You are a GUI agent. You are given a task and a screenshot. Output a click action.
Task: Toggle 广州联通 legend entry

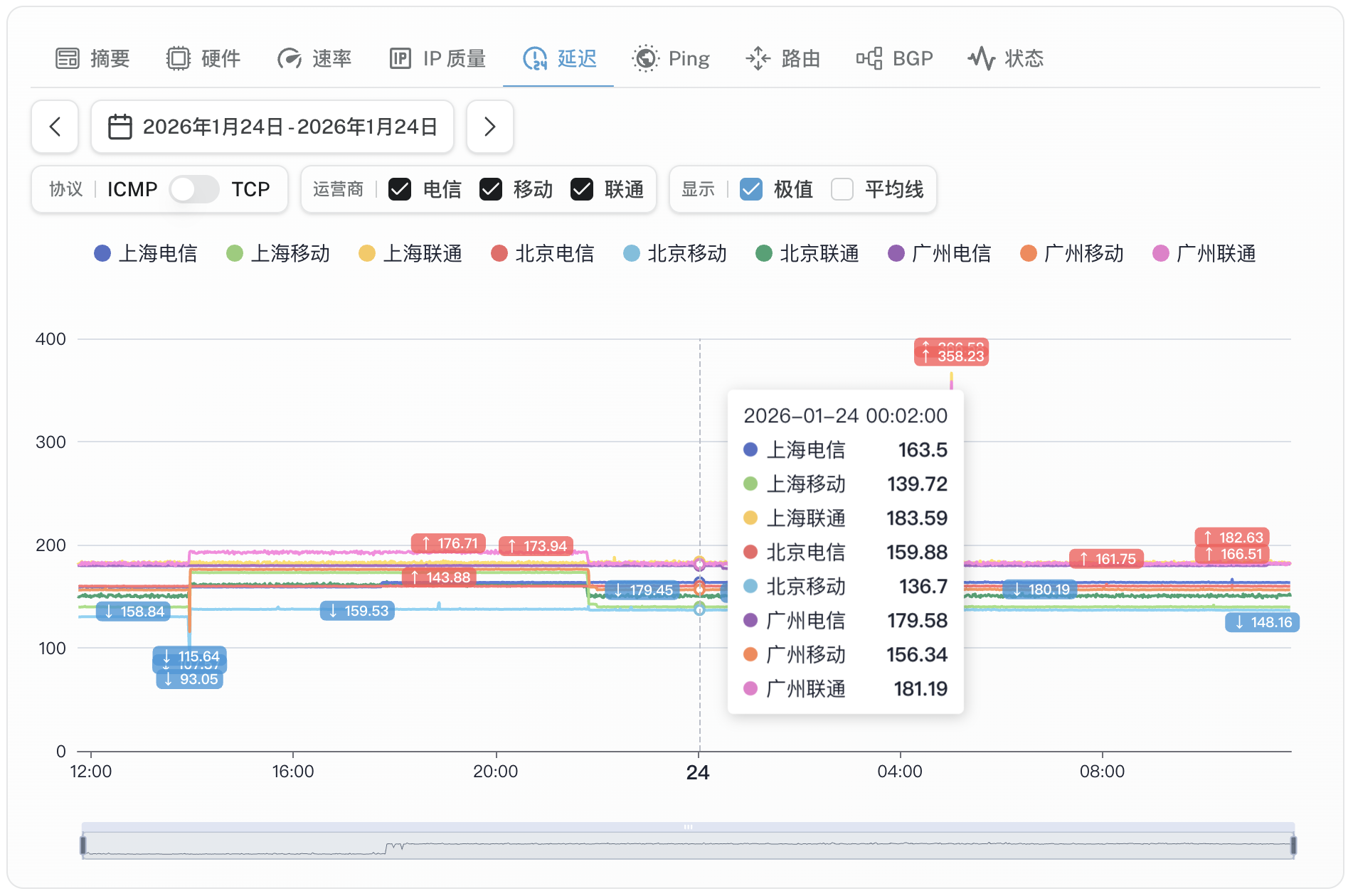[1204, 253]
